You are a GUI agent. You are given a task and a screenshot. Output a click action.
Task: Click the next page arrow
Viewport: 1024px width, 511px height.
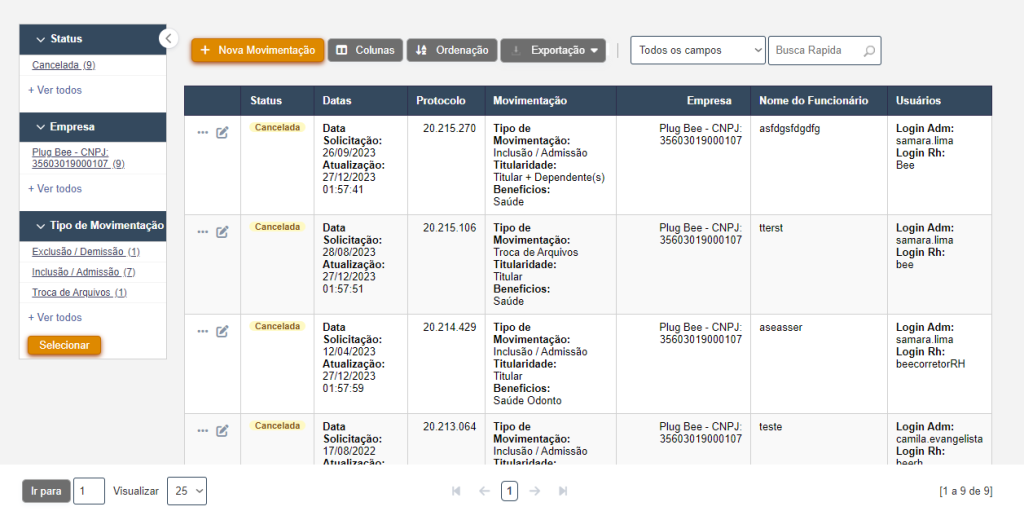point(535,491)
